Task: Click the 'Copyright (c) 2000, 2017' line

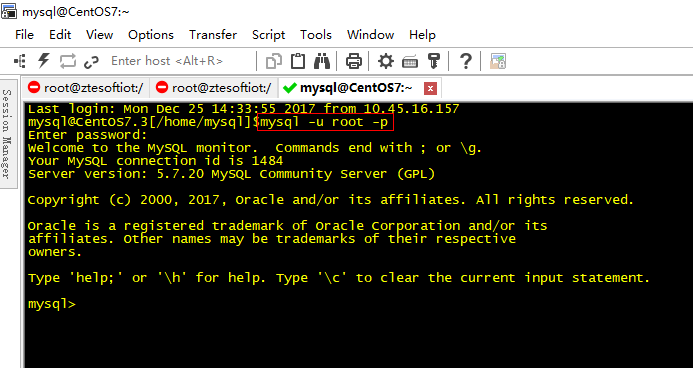Action: click(331, 200)
